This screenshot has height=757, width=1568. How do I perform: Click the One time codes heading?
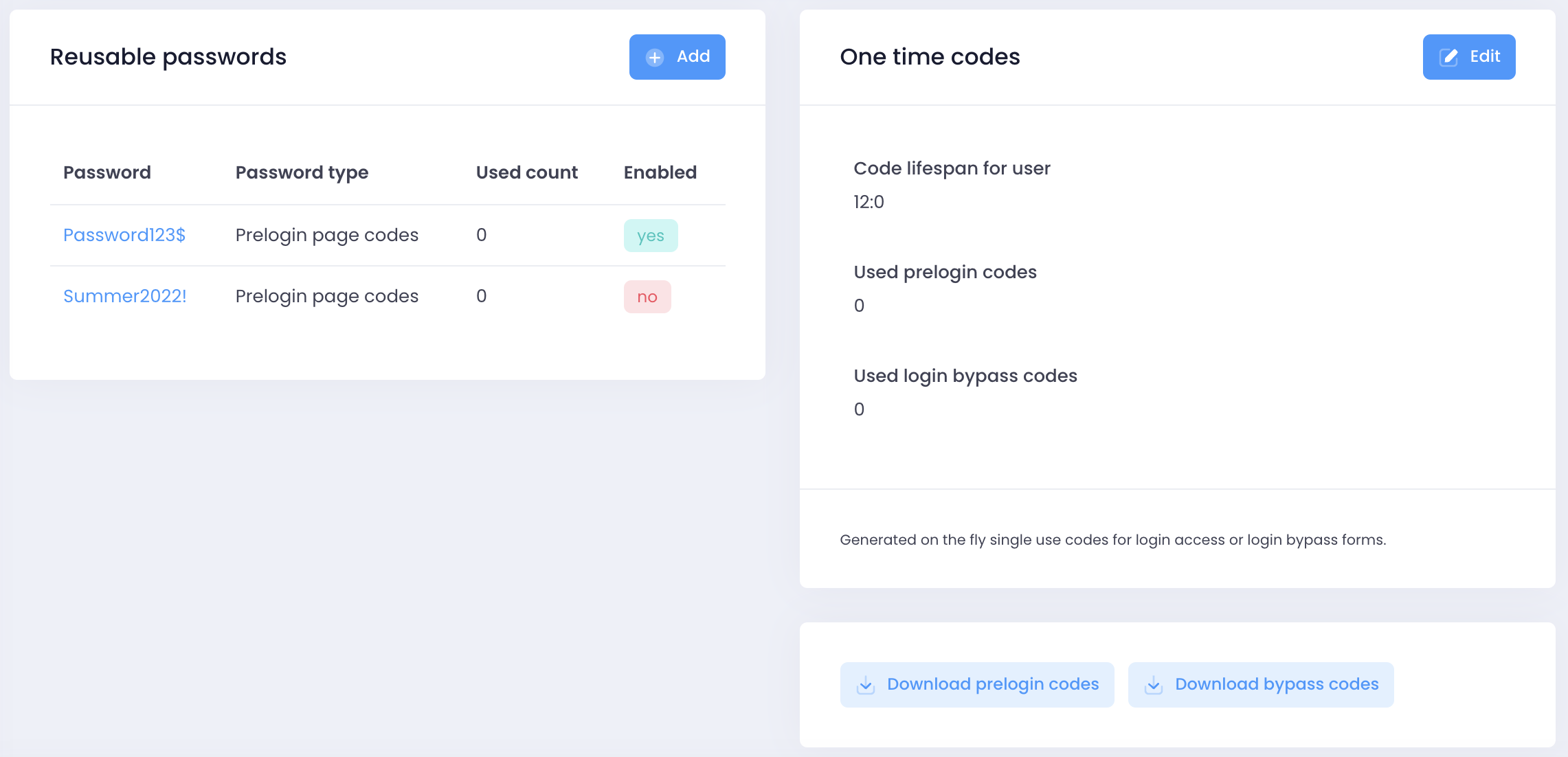[x=930, y=57]
